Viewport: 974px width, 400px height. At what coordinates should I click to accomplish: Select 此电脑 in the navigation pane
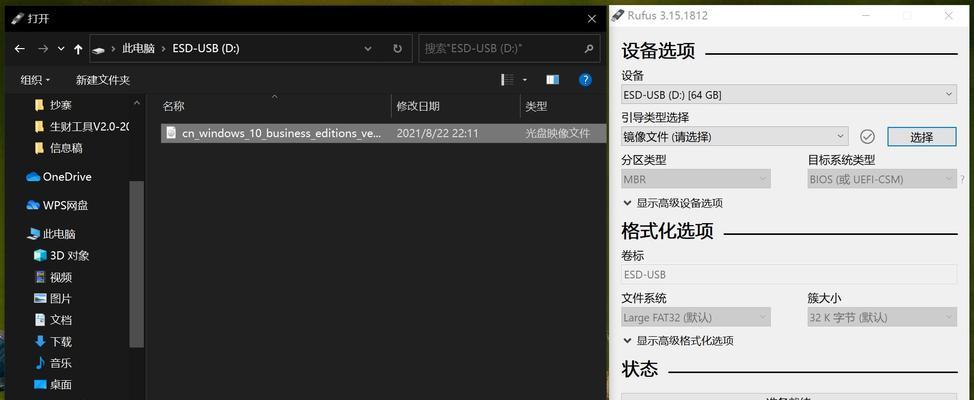tap(52, 234)
